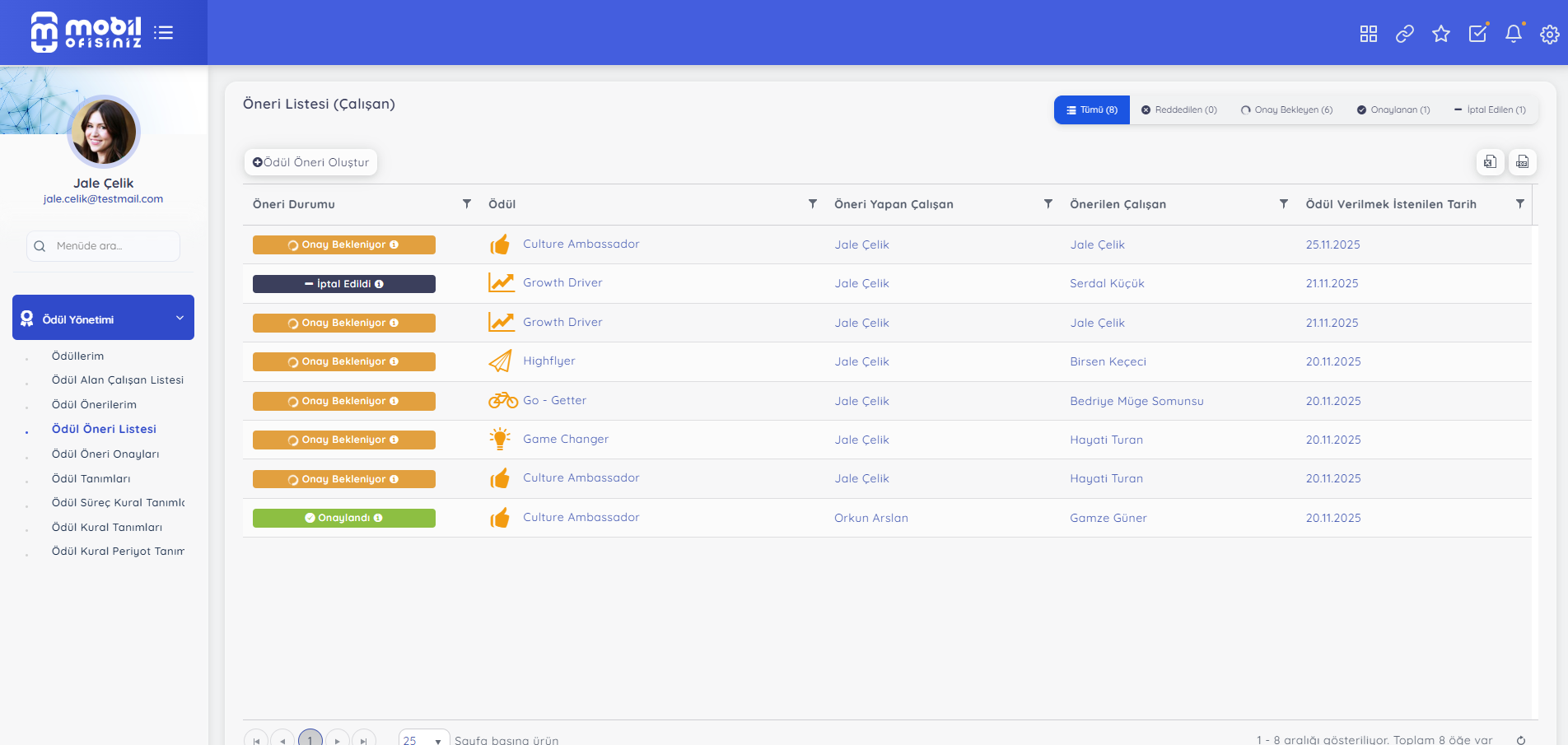The image size is (1568, 745).
Task: Click the Ödül Öneri Oluştur button
Action: click(310, 162)
